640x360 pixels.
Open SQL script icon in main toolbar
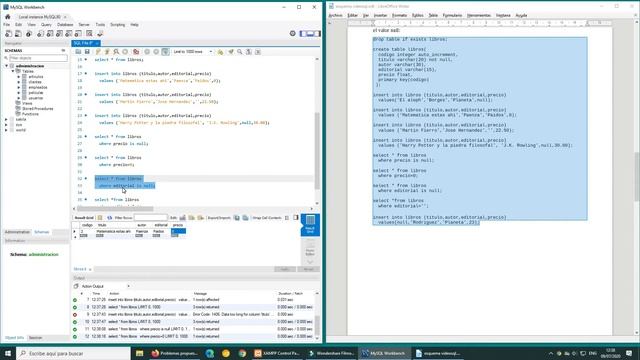(18, 33)
